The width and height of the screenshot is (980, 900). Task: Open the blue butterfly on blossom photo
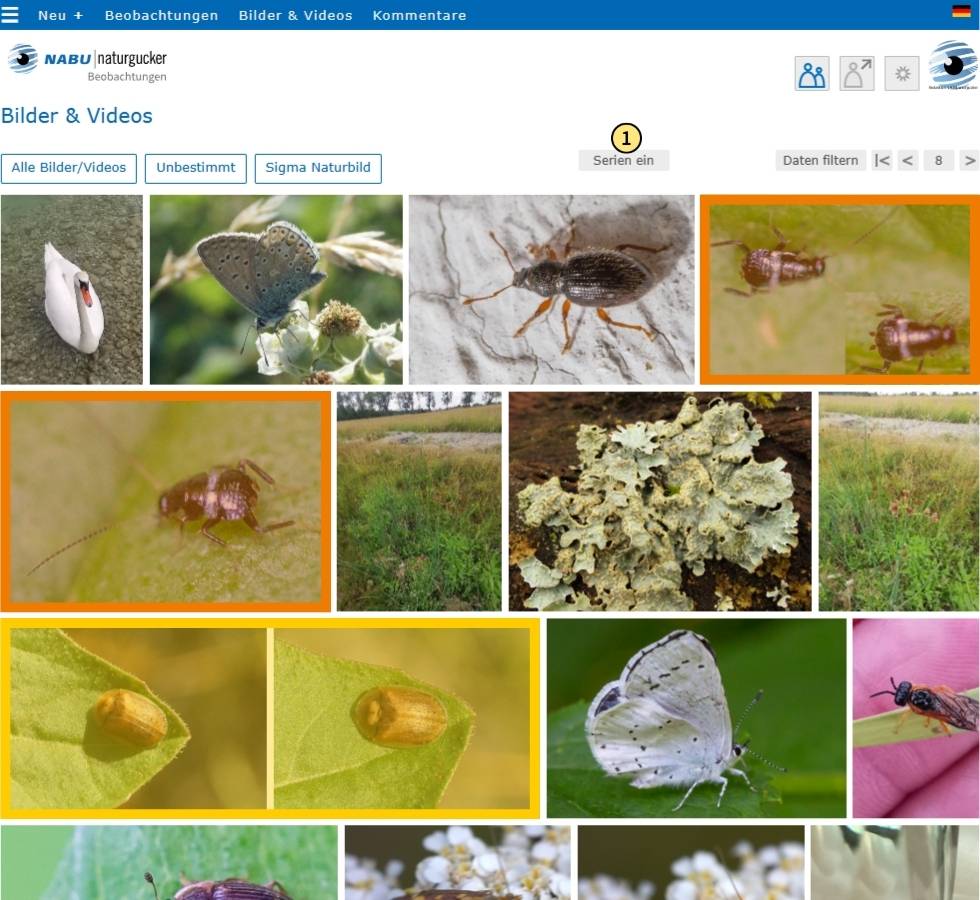point(276,289)
